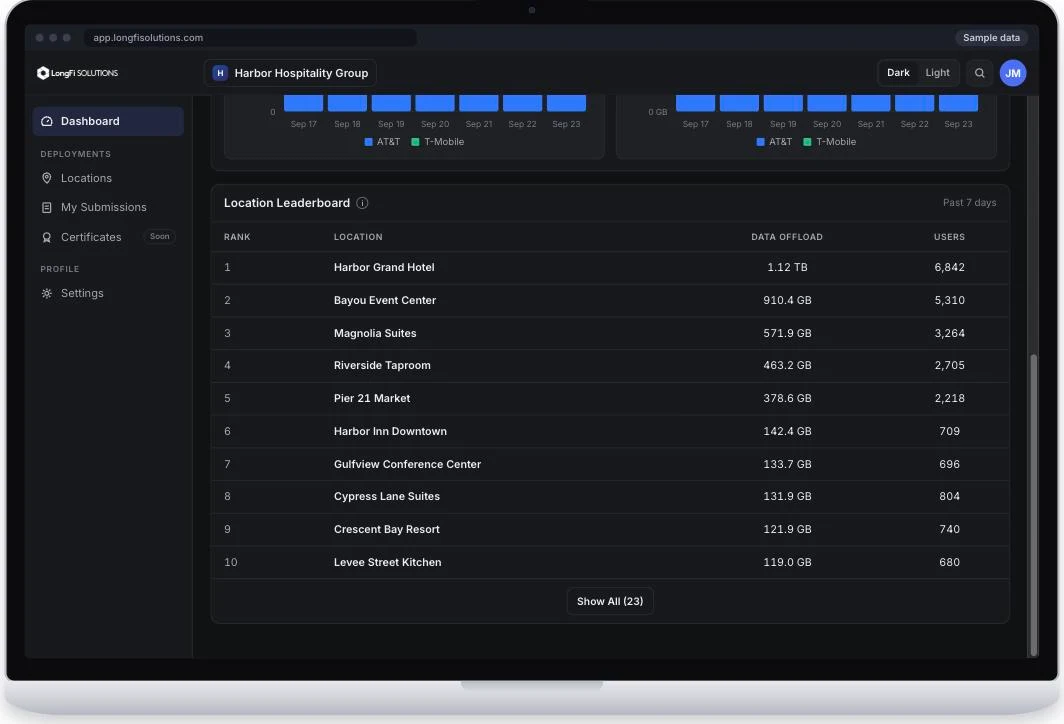Click the Settings gear icon
The width and height of the screenshot is (1064, 724).
47,293
